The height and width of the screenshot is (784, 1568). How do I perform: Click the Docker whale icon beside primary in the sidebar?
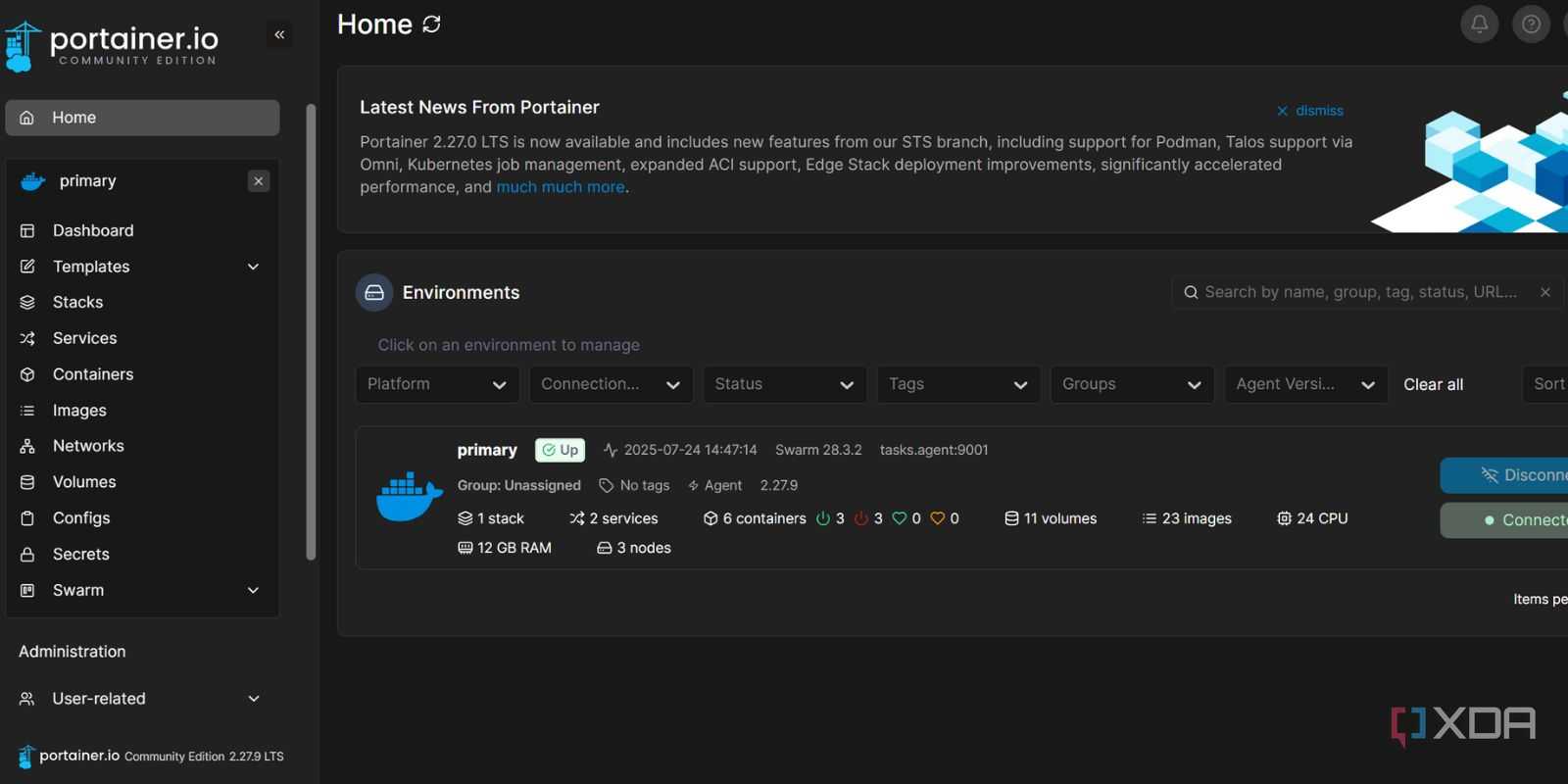(x=33, y=181)
